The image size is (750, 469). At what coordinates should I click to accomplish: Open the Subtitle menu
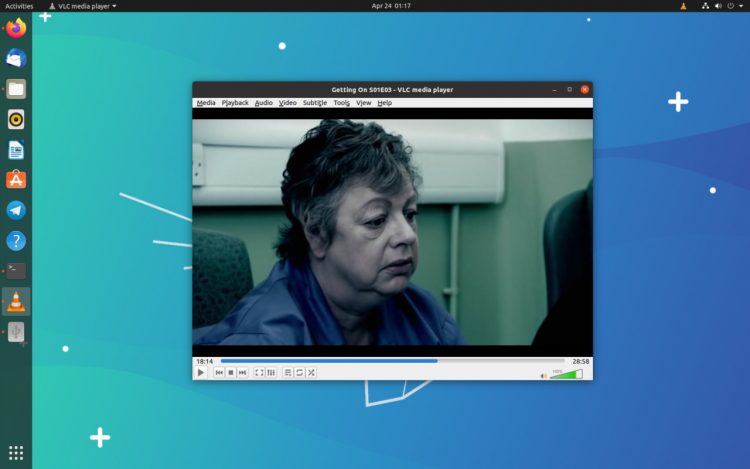[x=315, y=103]
